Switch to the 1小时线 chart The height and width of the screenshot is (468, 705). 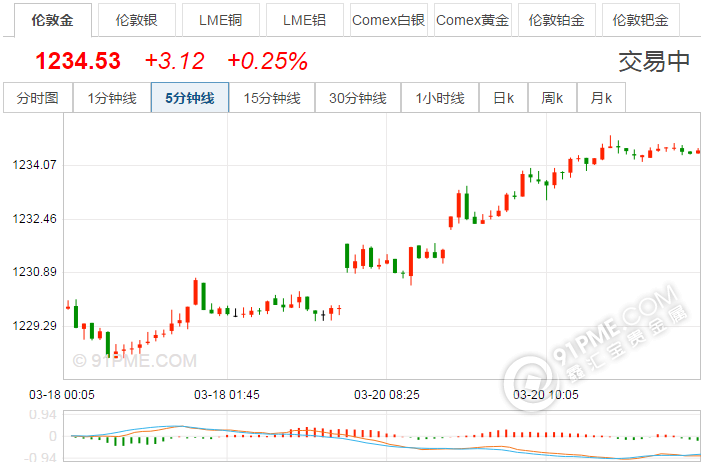(440, 98)
